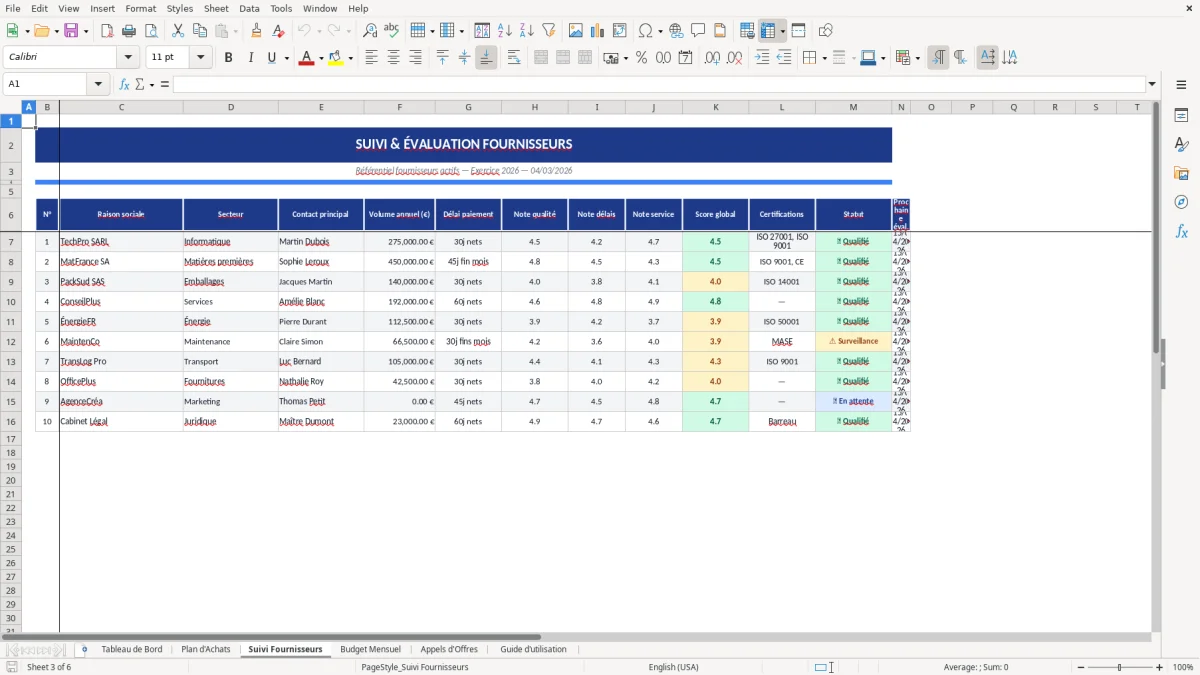This screenshot has height=675, width=1200.
Task: Click the zoom slider handle
Action: click(1120, 667)
